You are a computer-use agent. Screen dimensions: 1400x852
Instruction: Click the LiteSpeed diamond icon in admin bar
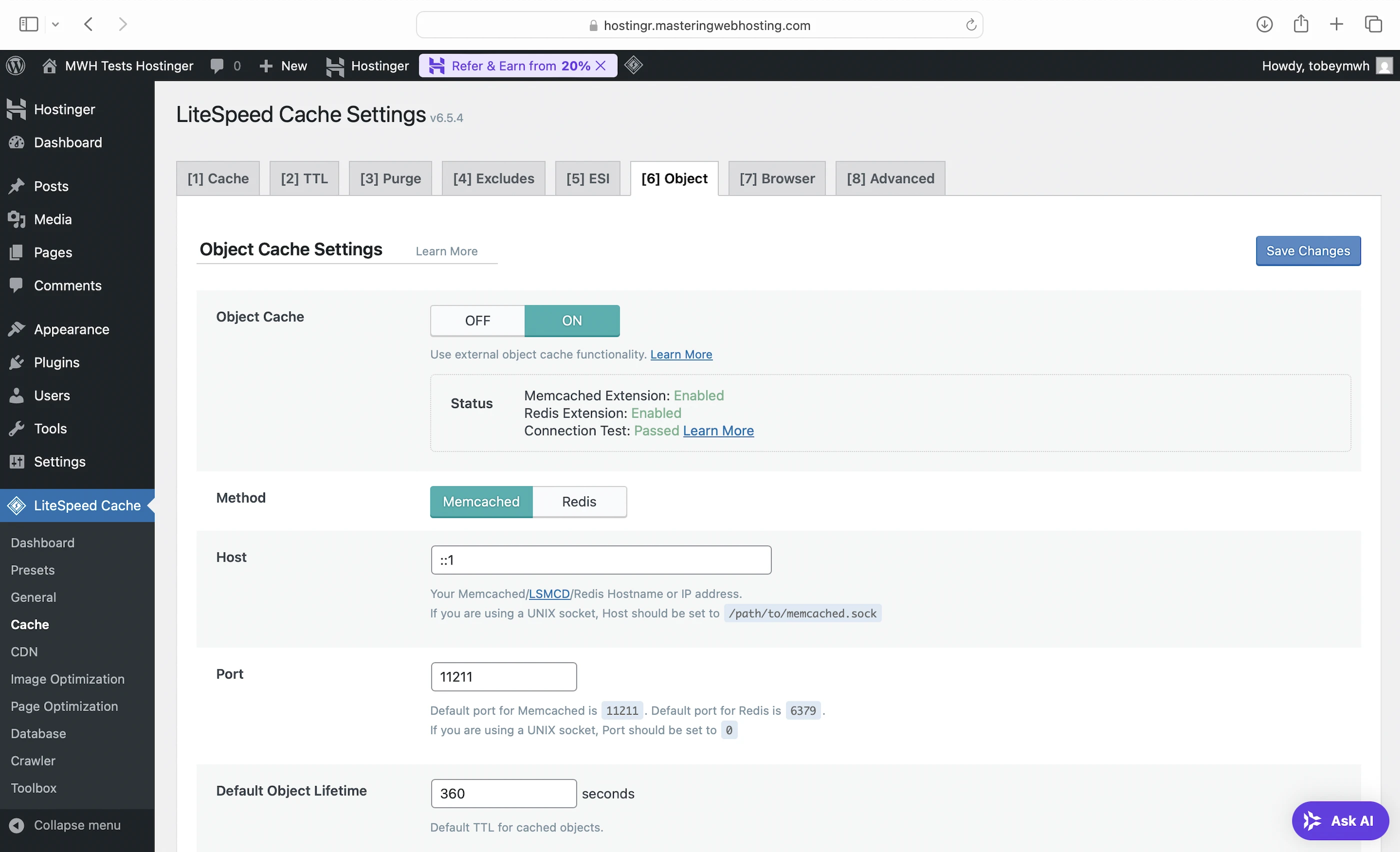[x=633, y=65]
